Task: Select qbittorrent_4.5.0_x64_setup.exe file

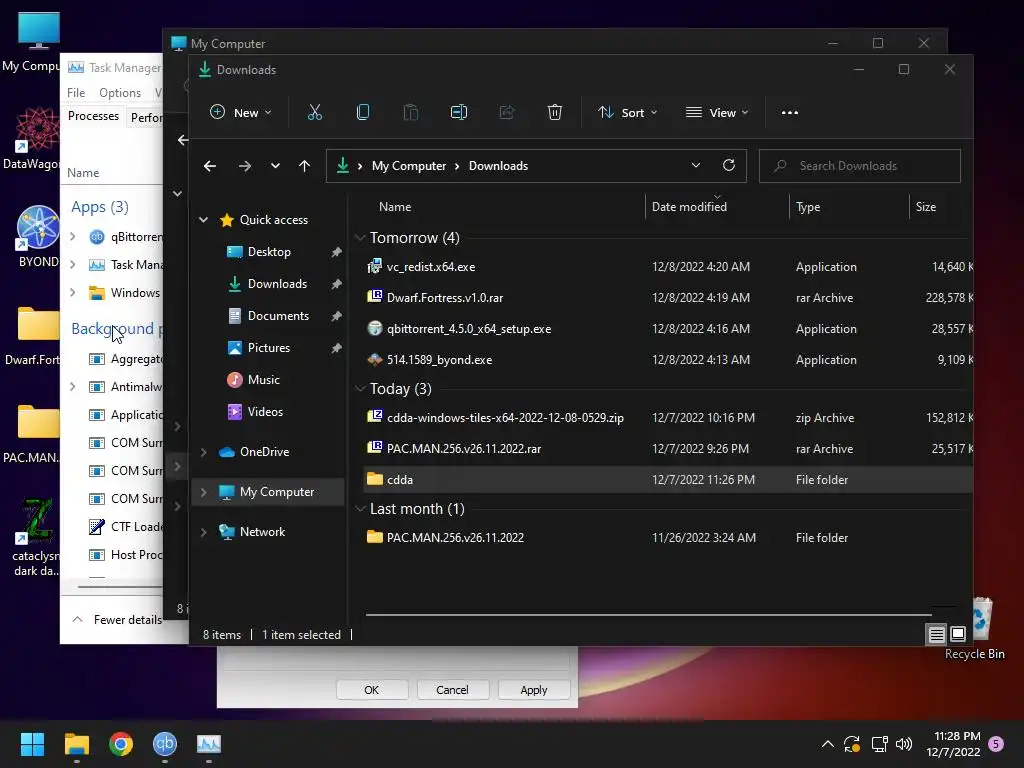Action: pos(665,328)
